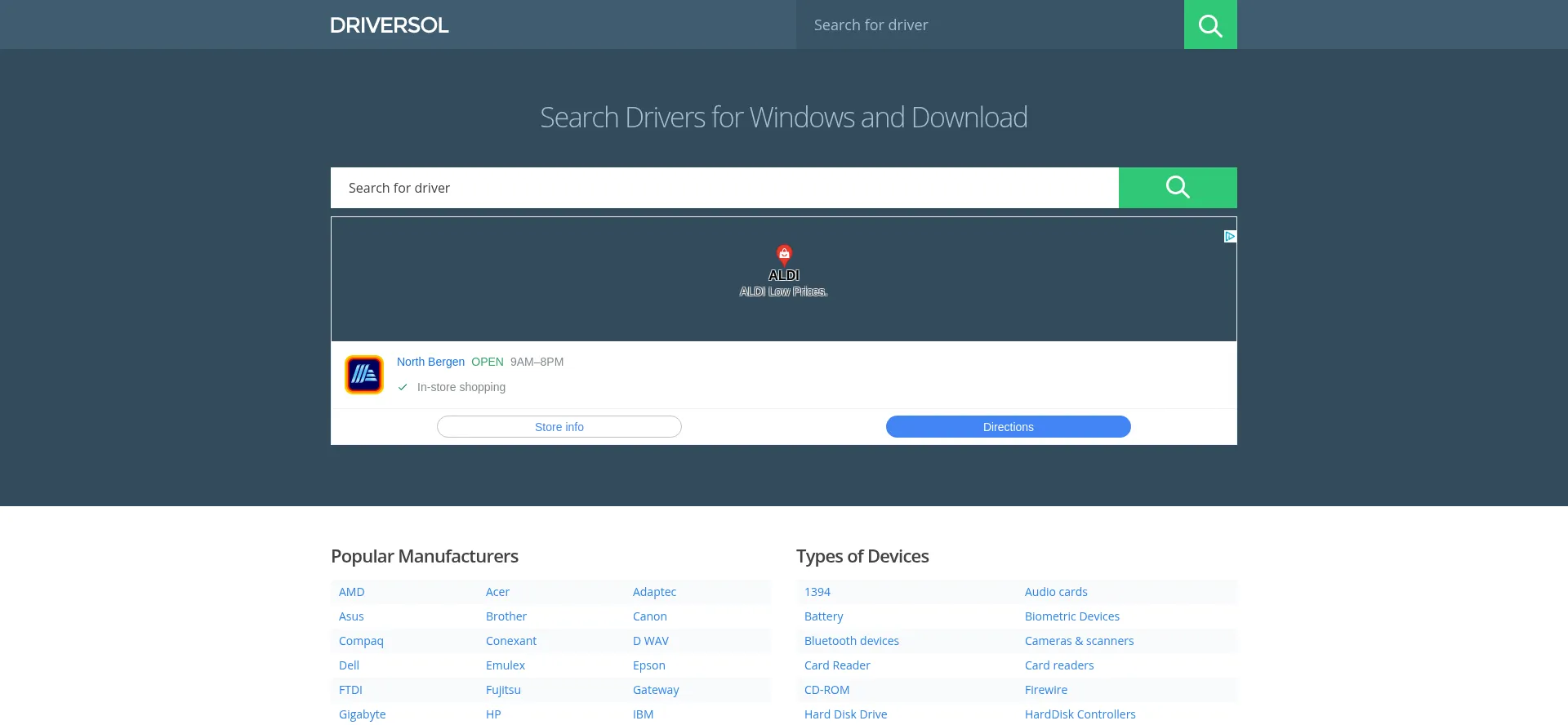Open the IBM manufacturer link
Viewport: 1568px width, 725px height.
(643, 714)
